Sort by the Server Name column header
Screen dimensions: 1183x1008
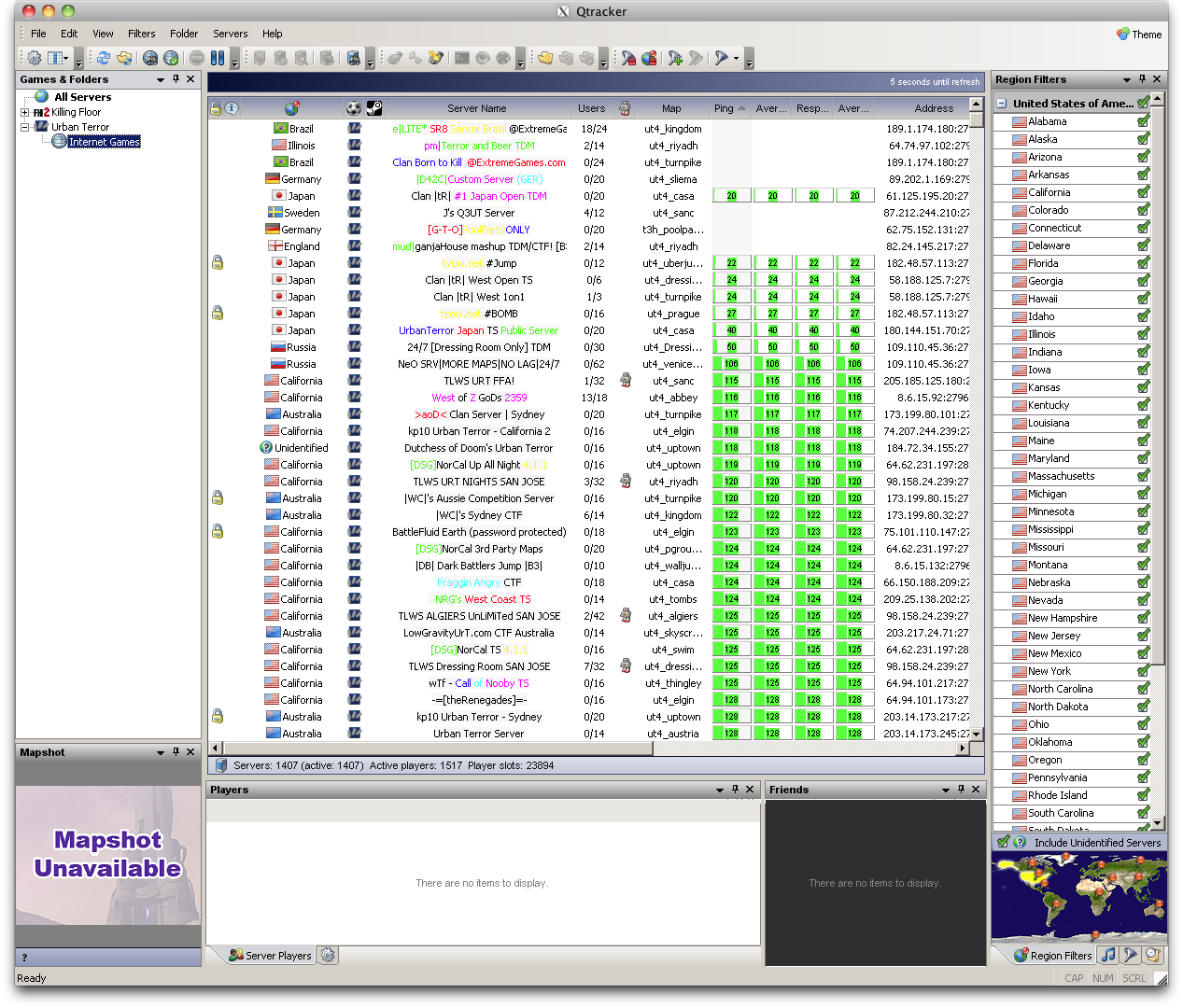pyautogui.click(x=476, y=108)
